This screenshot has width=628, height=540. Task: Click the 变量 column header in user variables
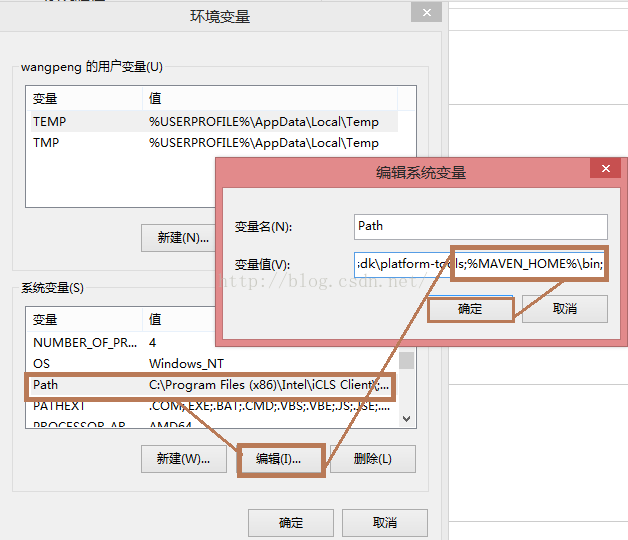coord(85,99)
